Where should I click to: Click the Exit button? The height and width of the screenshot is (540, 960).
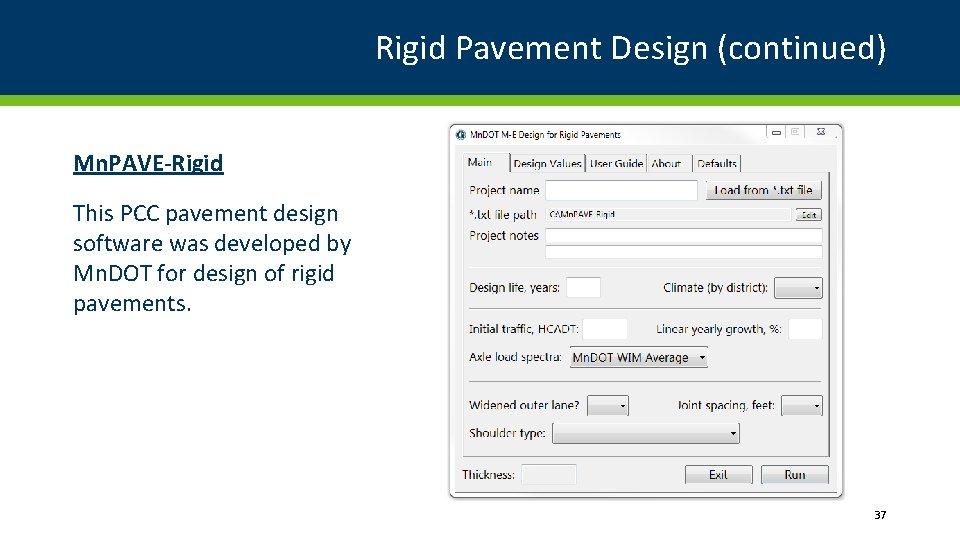(x=718, y=474)
